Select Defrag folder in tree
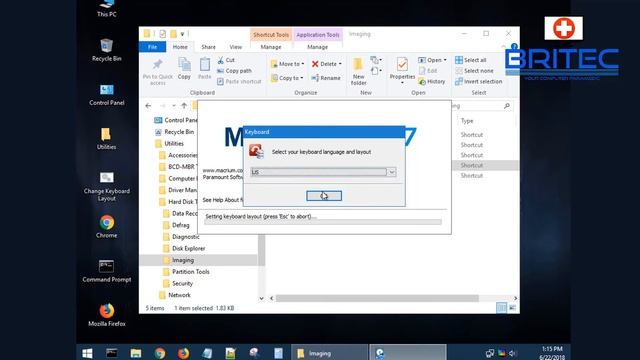 click(180, 225)
